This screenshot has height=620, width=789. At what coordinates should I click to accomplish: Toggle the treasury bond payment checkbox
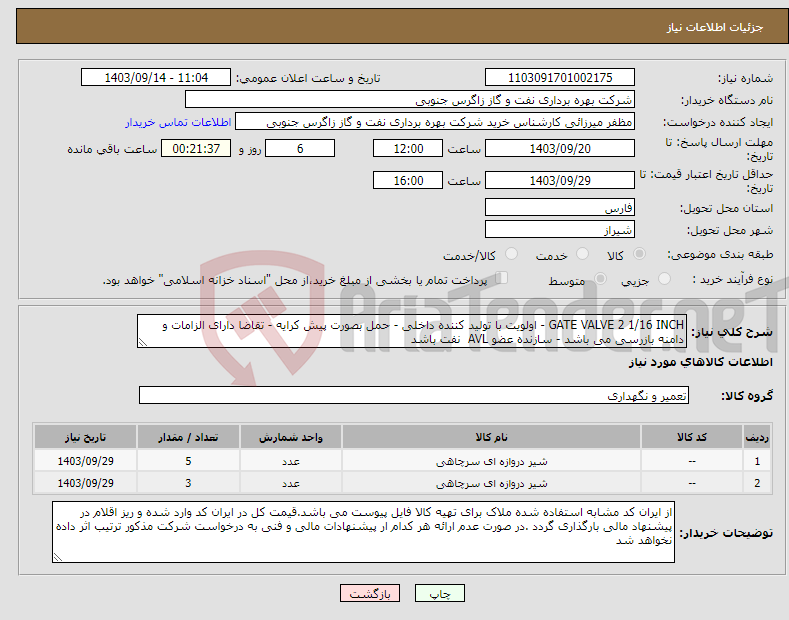(502, 278)
